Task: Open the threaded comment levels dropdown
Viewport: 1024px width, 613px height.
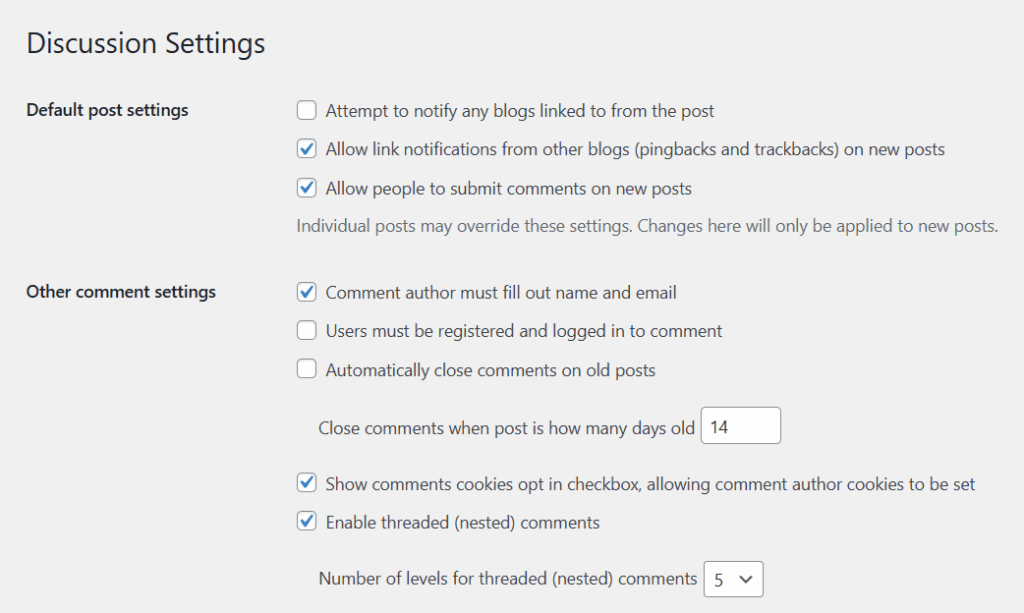Action: (x=734, y=579)
